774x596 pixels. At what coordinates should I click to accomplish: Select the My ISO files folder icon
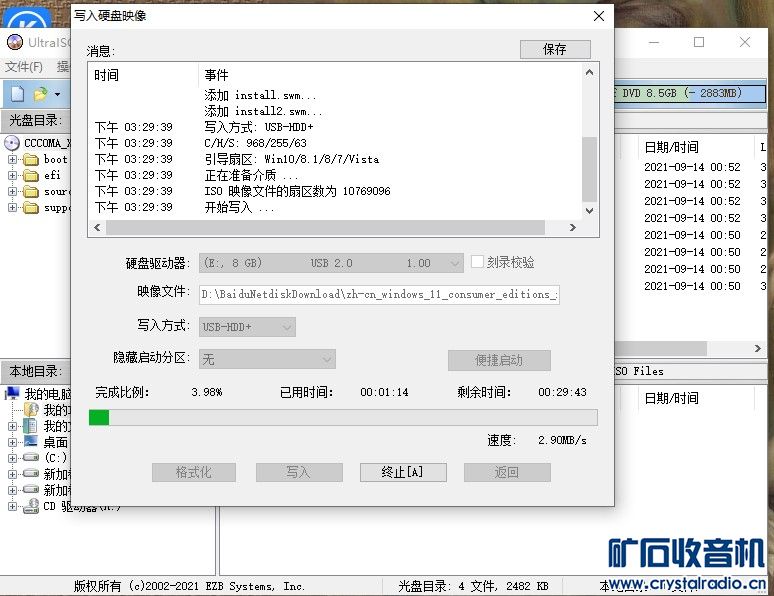tap(31, 409)
